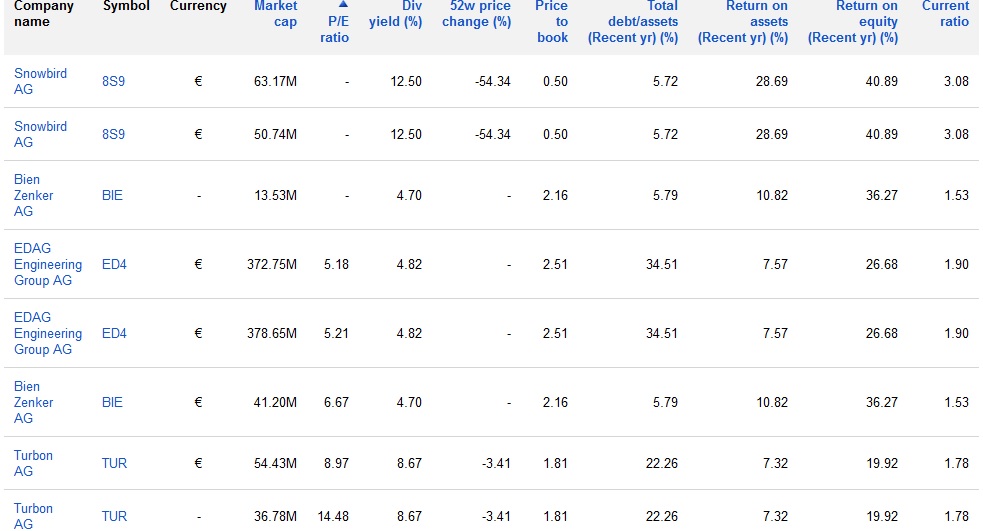
Task: Open first EDAG Engineering Group AG link
Action: tap(48, 264)
